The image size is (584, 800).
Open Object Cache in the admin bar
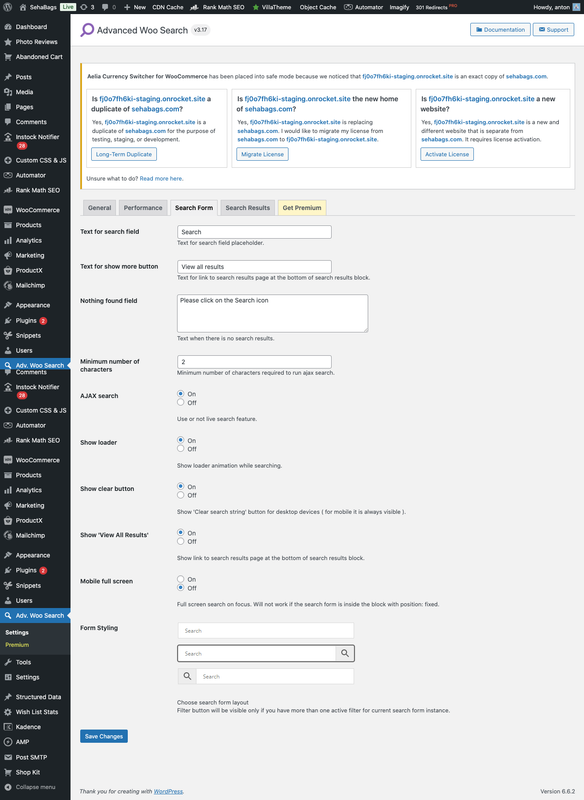coord(318,7)
